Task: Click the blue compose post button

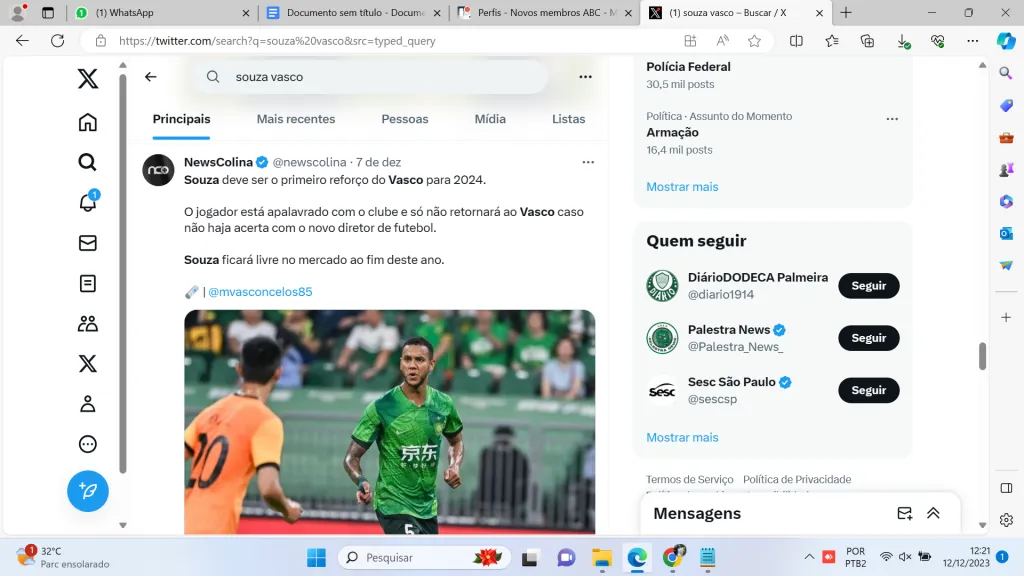Action: [88, 491]
